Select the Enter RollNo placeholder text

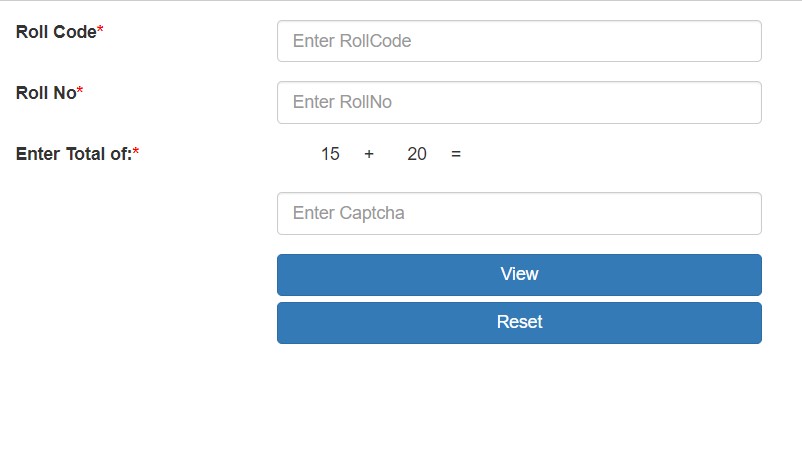click(x=342, y=102)
